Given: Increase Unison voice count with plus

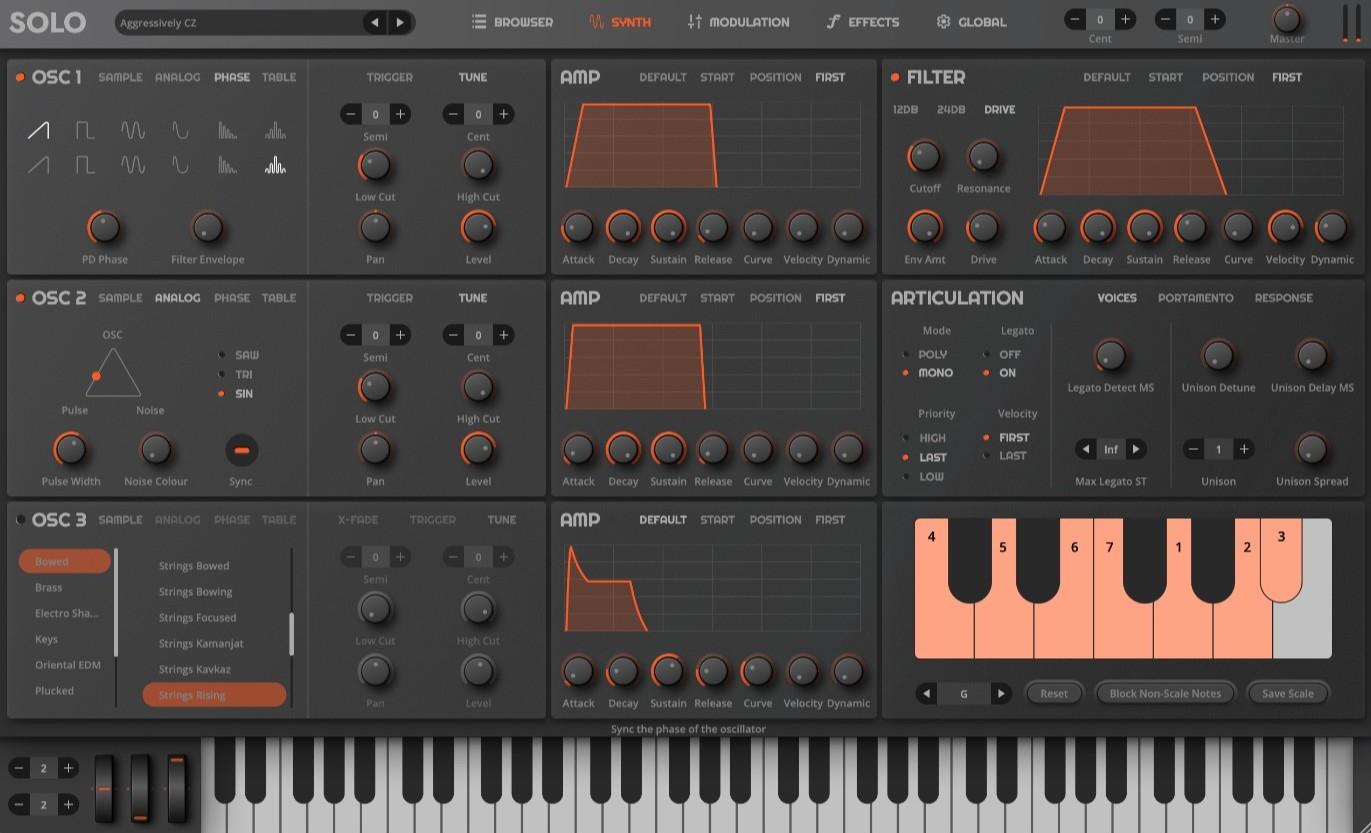Looking at the screenshot, I should point(1244,450).
